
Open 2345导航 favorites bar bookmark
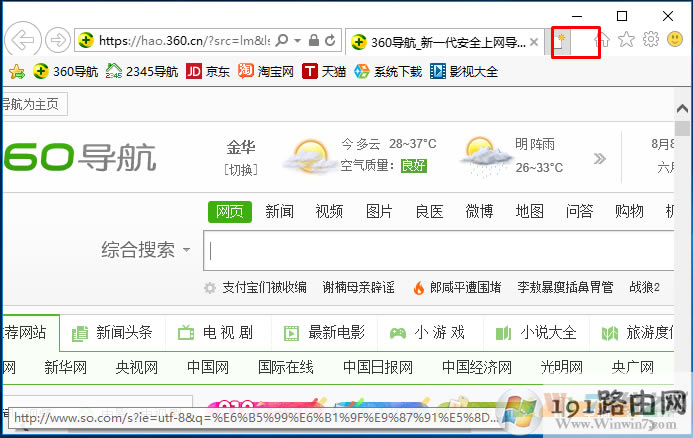141,71
